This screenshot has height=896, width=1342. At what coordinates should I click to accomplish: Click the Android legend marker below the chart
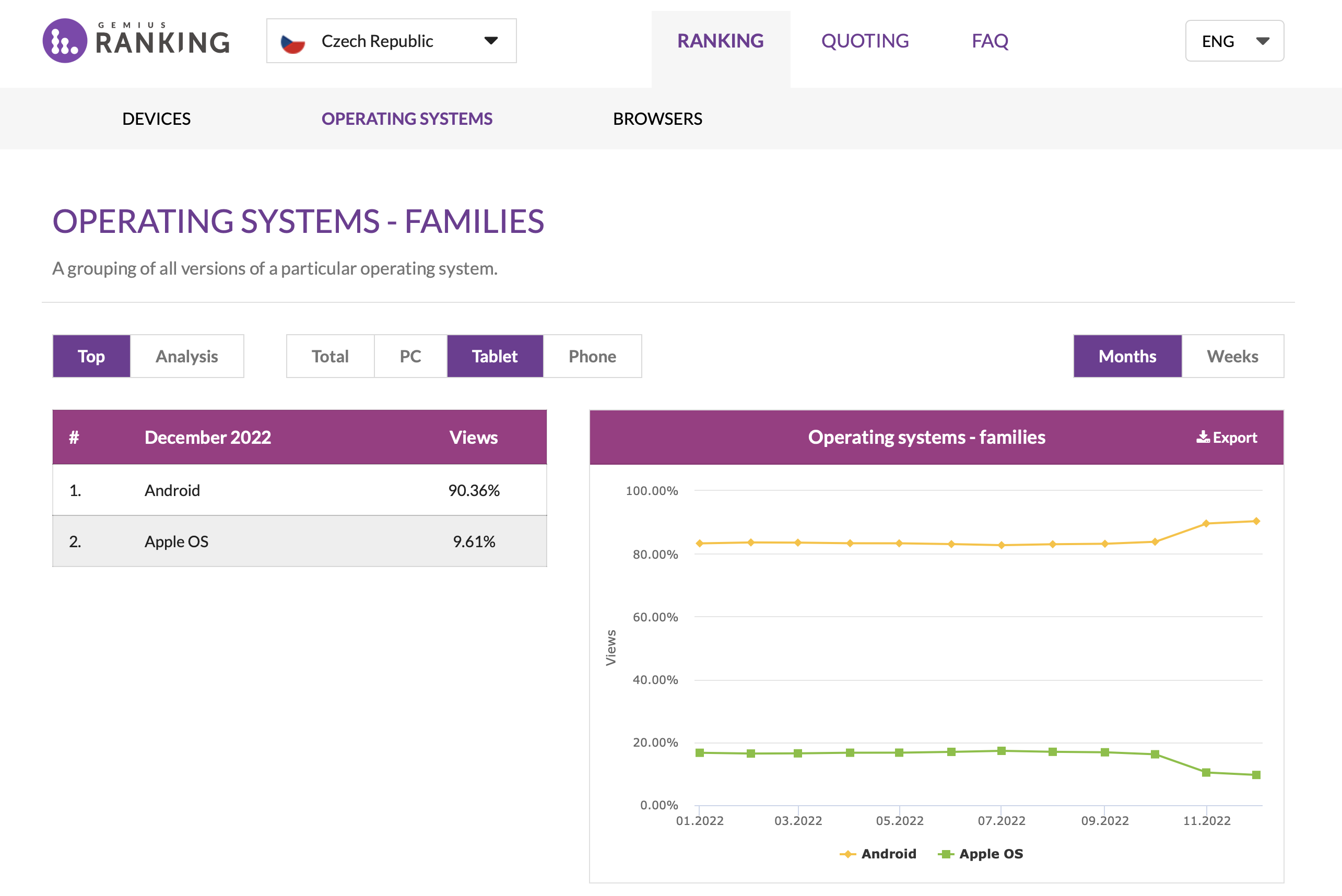[848, 854]
